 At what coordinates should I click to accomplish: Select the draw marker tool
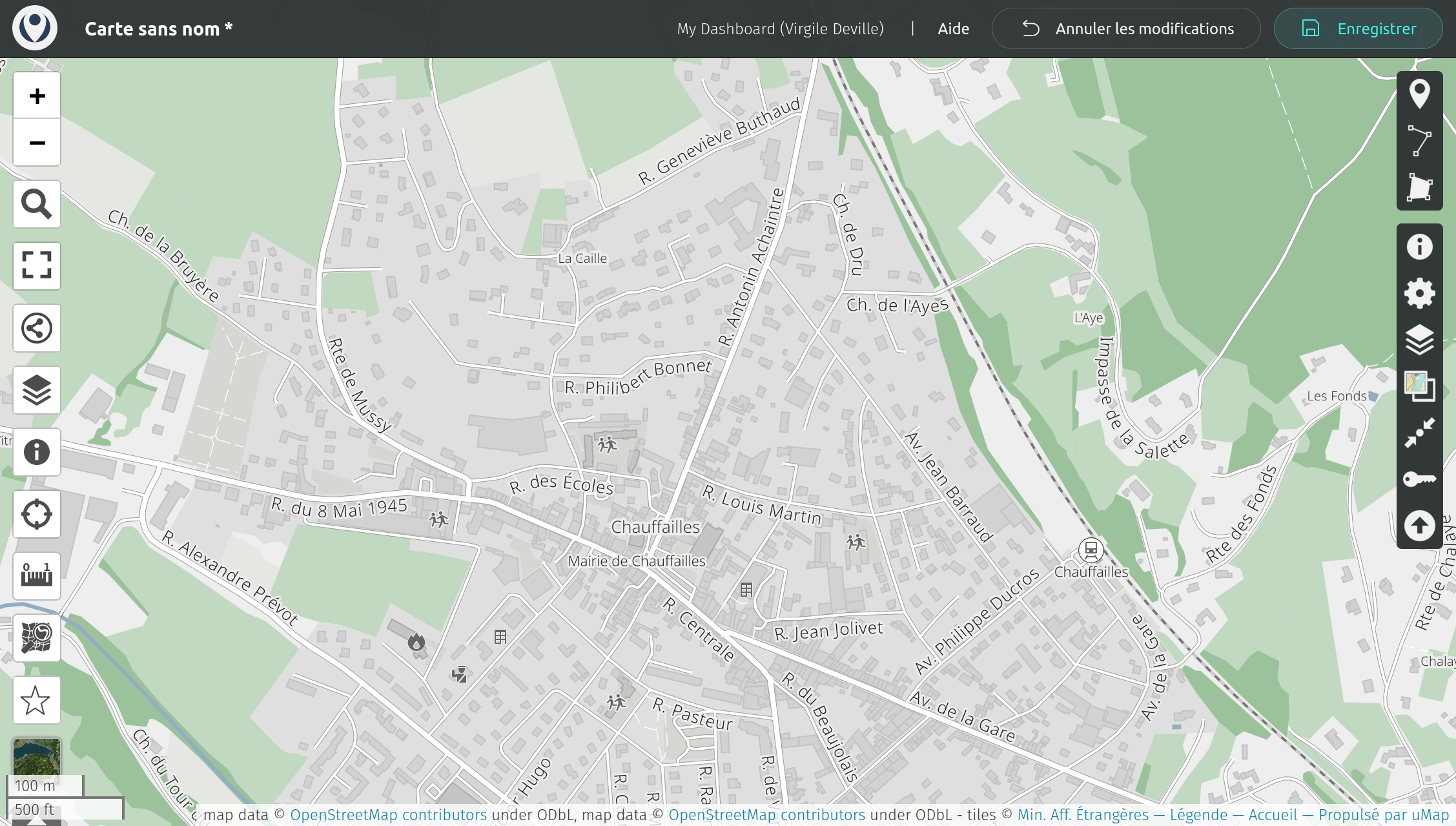click(1419, 94)
